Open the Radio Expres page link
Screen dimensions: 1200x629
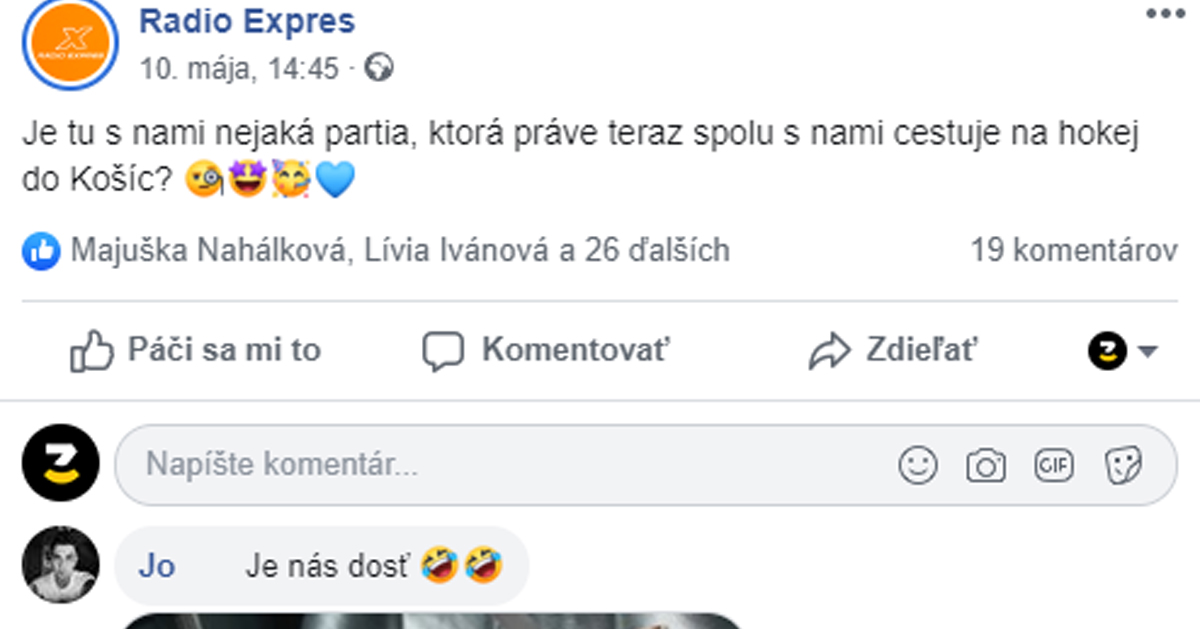click(x=247, y=20)
